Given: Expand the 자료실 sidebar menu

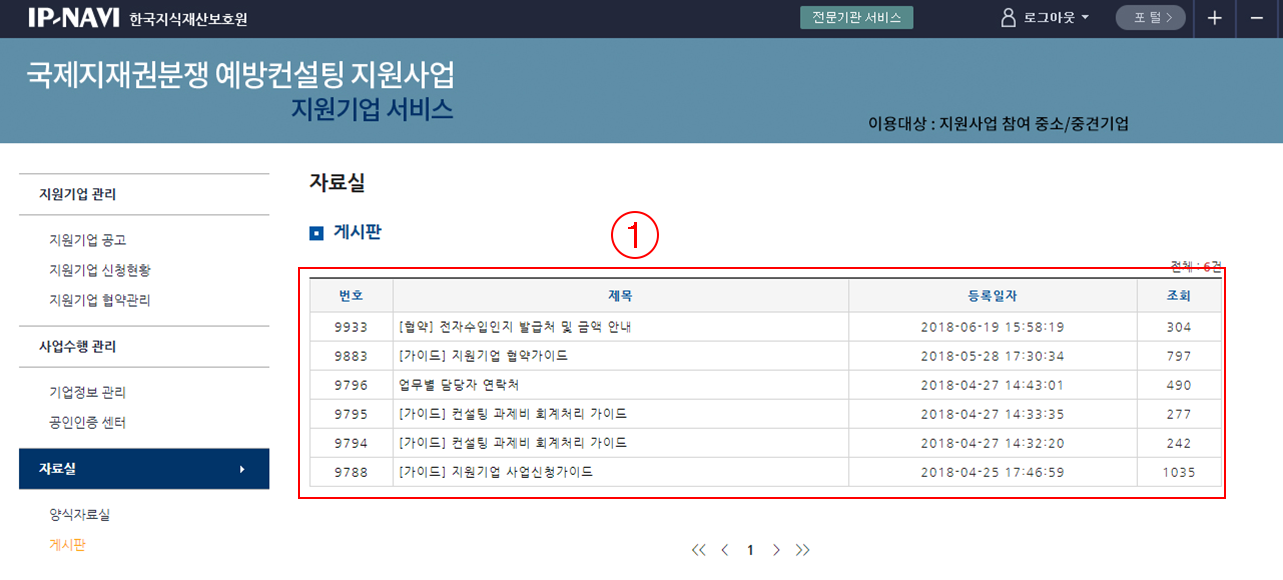Looking at the screenshot, I should [x=143, y=469].
